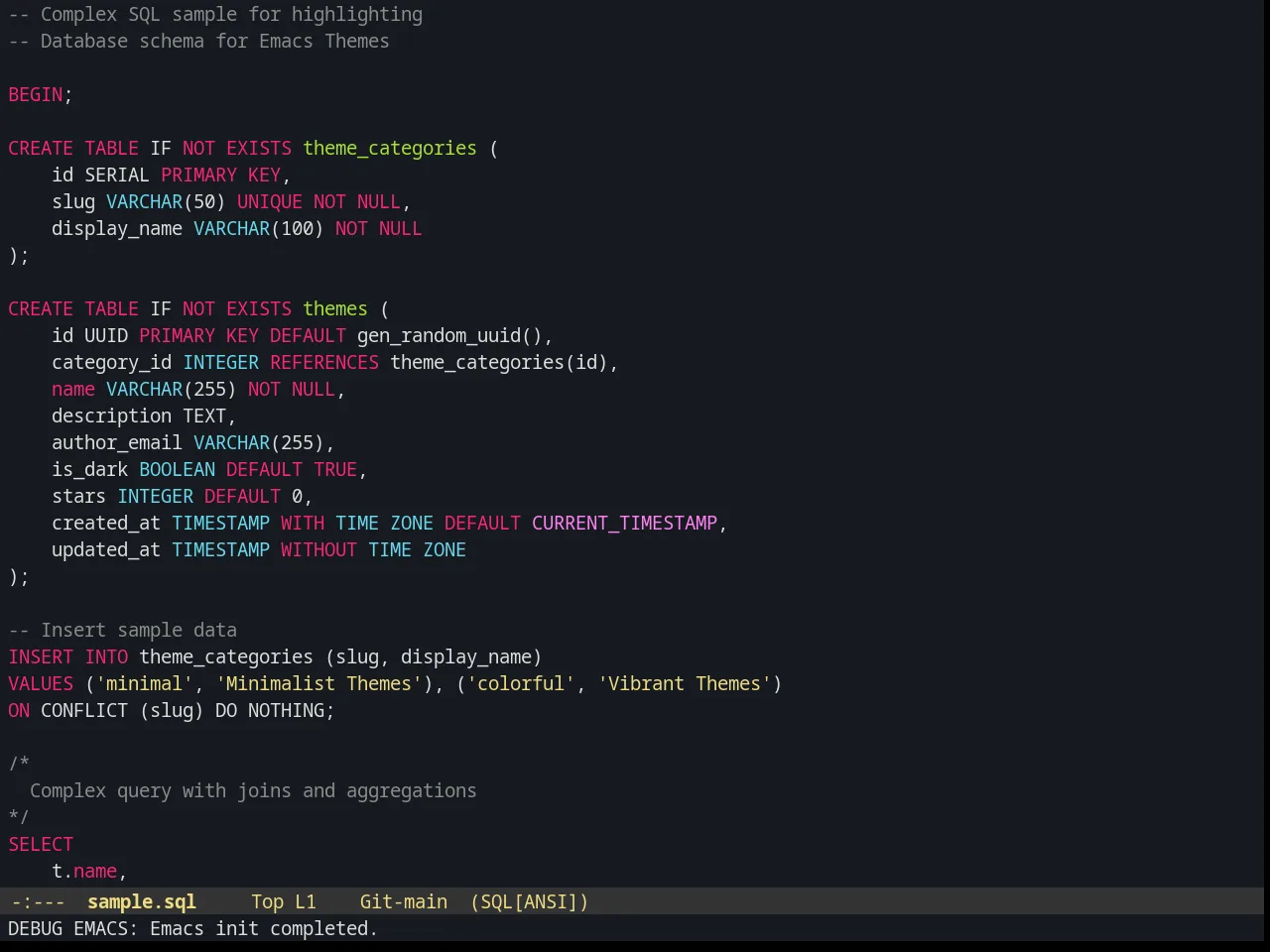The width and height of the screenshot is (1270, 952).
Task: Click the VALUES keyword
Action: (x=41, y=683)
